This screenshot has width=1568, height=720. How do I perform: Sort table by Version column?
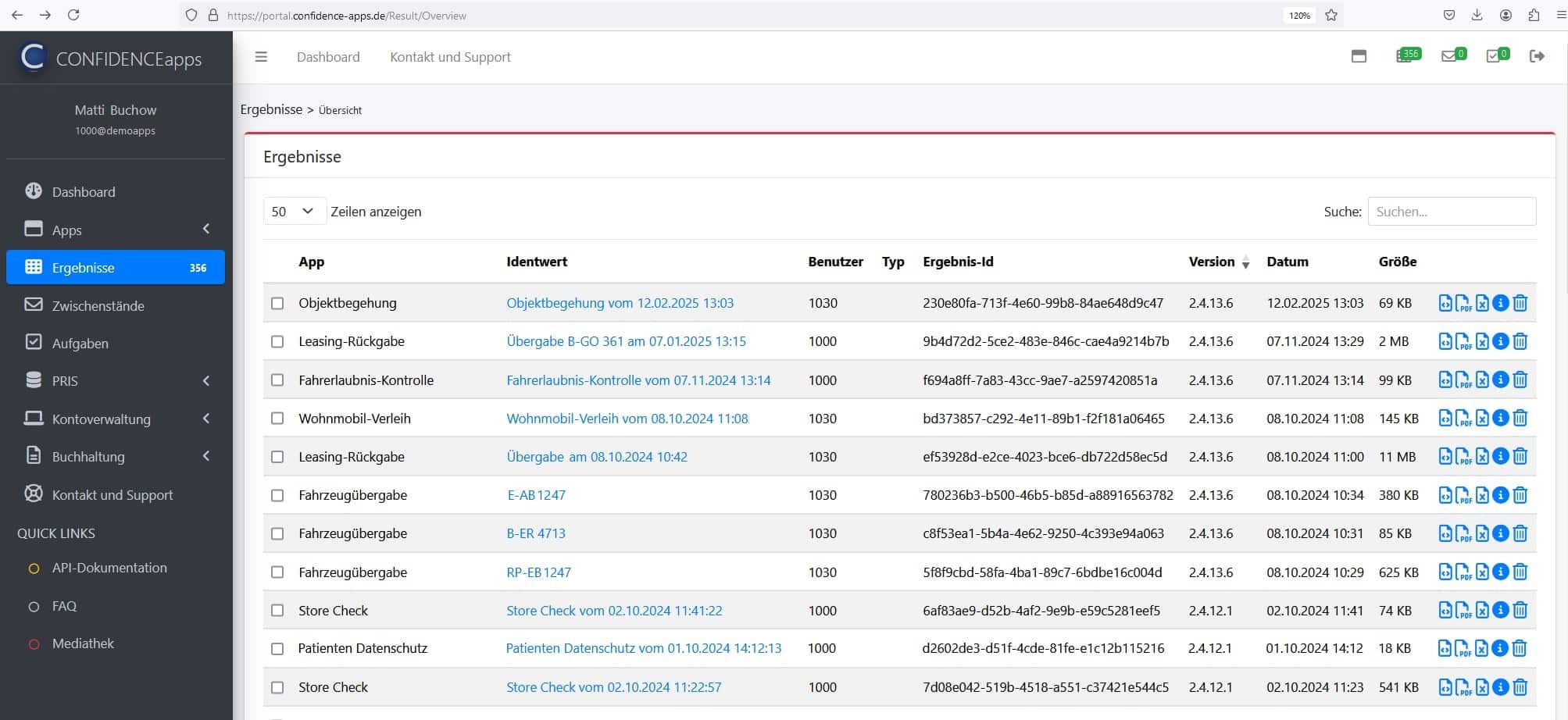[x=1218, y=262]
